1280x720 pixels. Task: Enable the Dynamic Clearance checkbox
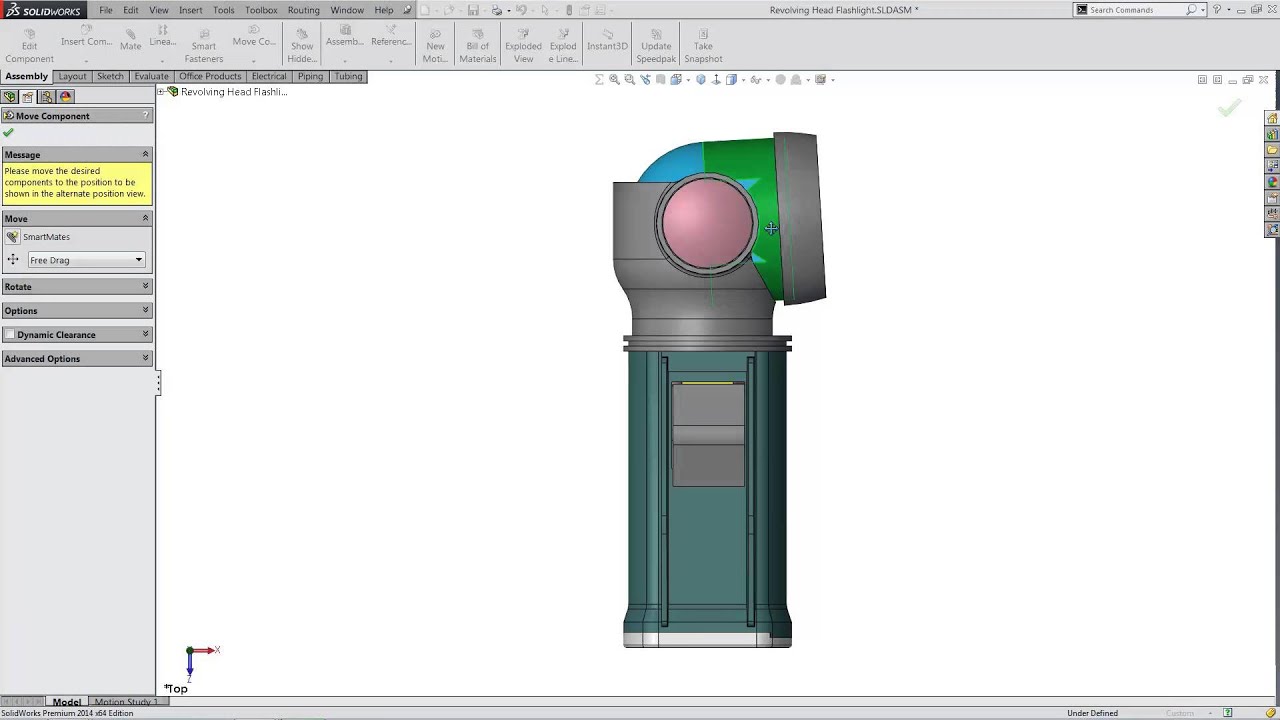tap(10, 335)
